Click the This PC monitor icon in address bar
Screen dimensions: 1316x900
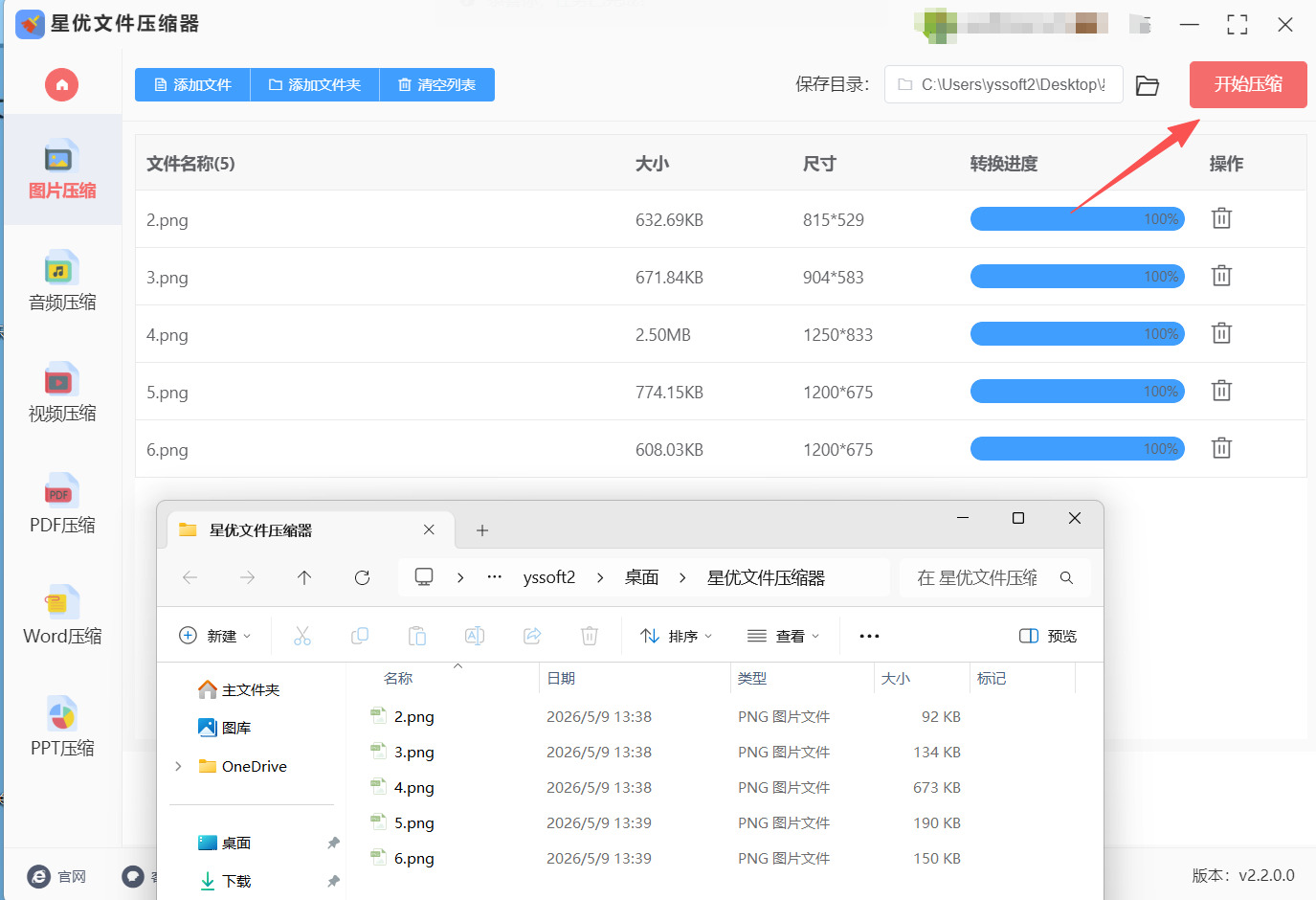tap(424, 577)
